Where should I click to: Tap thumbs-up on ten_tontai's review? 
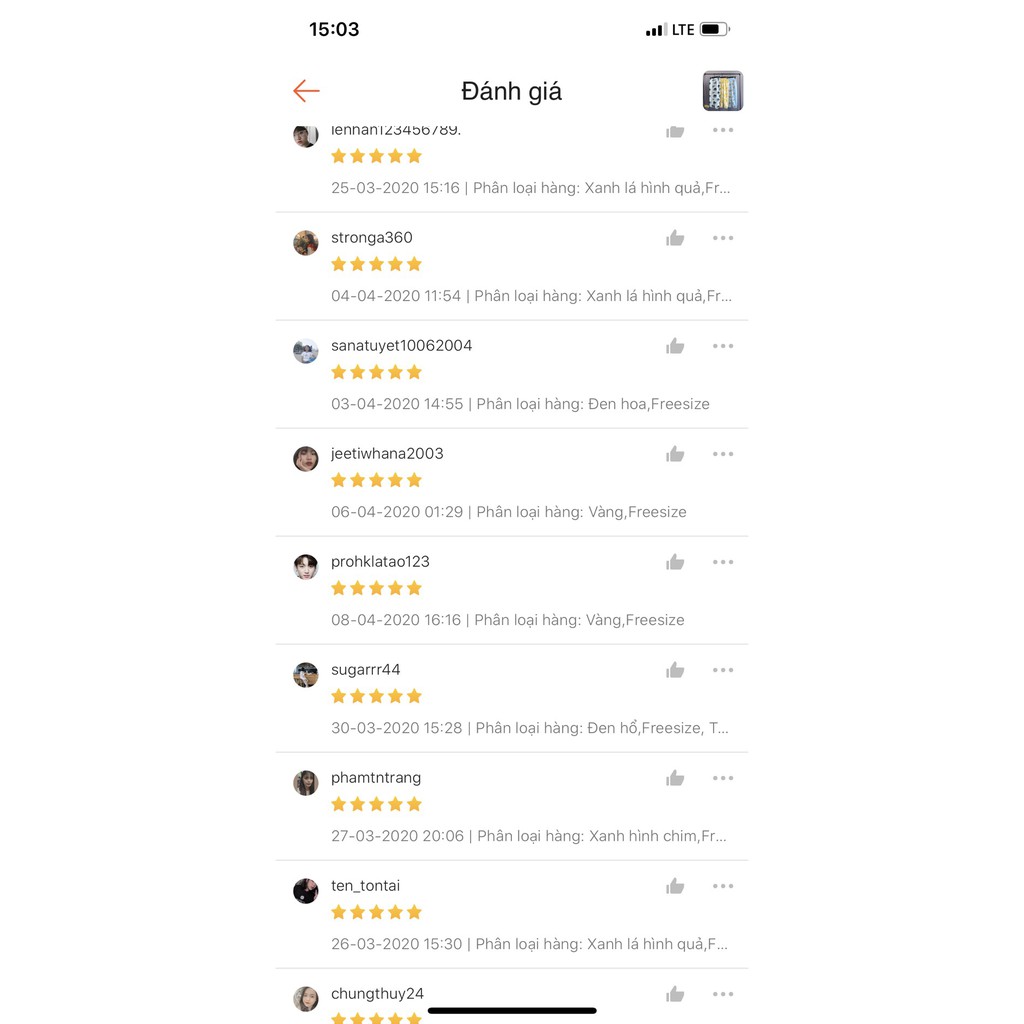[675, 886]
